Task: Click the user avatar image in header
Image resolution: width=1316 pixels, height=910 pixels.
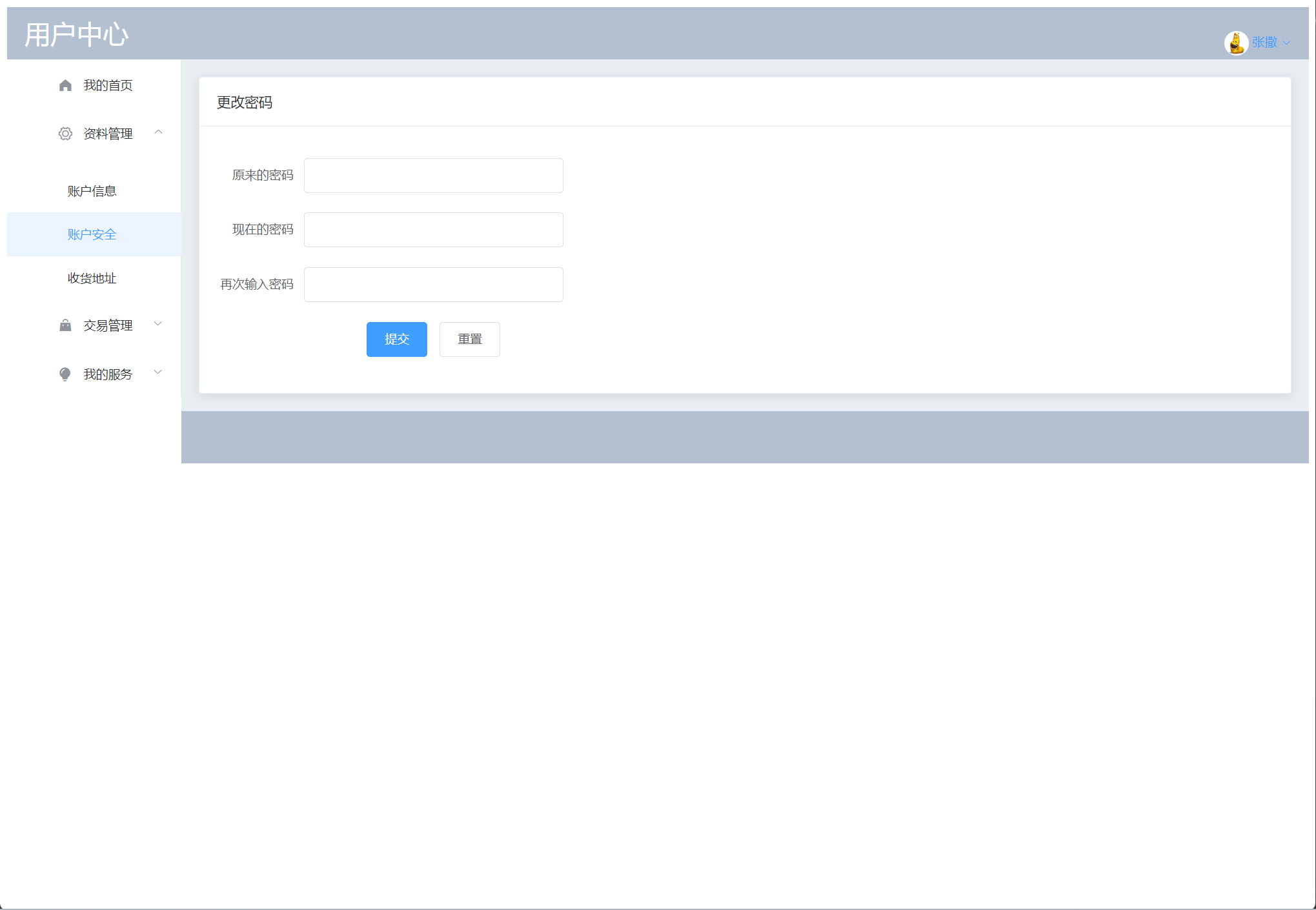Action: pyautogui.click(x=1235, y=43)
